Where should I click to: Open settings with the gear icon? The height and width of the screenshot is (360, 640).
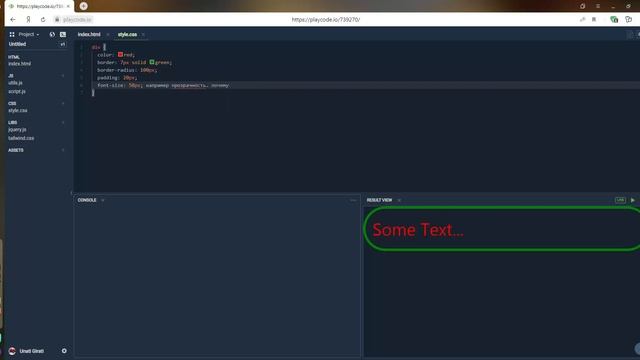[x=64, y=351]
